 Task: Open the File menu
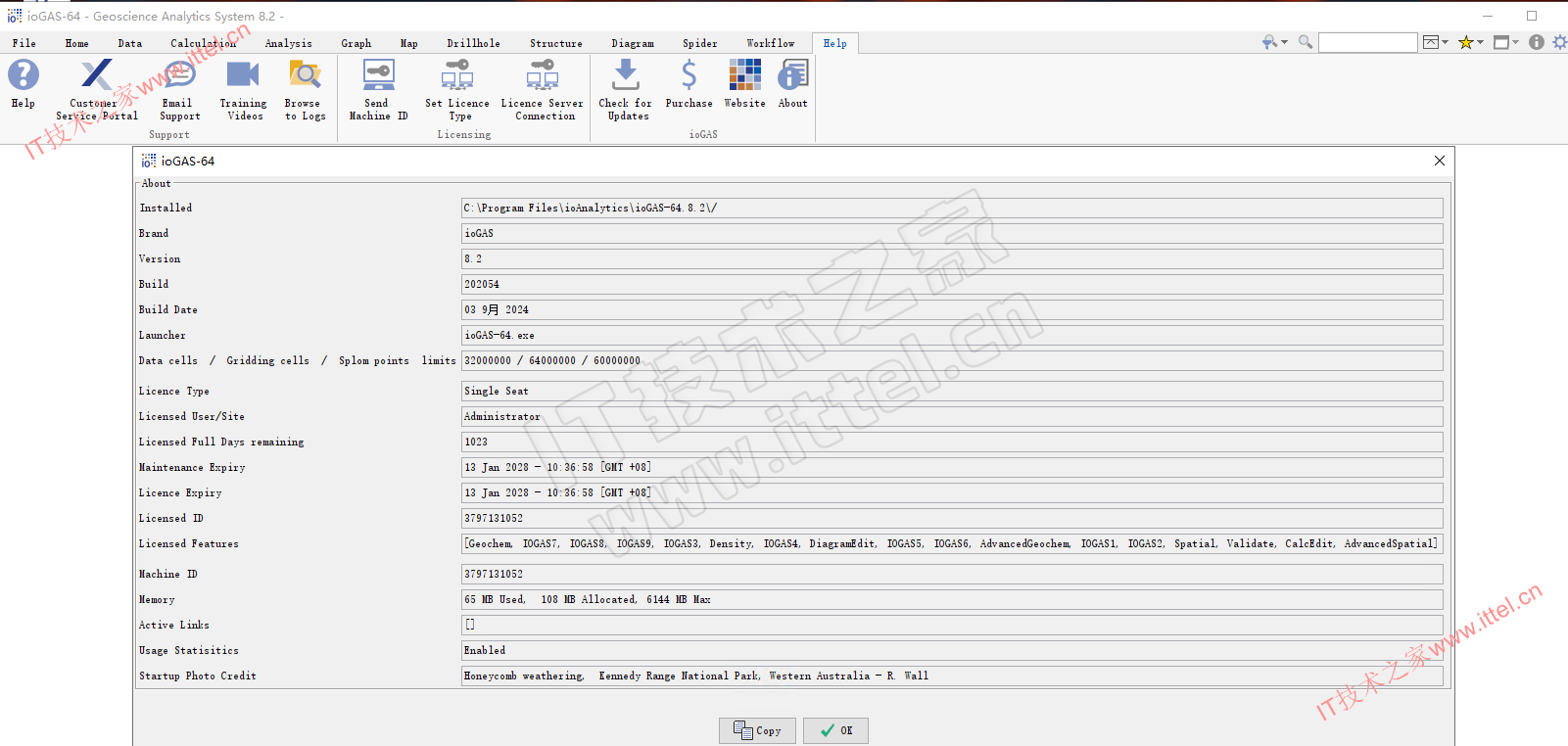pyautogui.click(x=24, y=43)
